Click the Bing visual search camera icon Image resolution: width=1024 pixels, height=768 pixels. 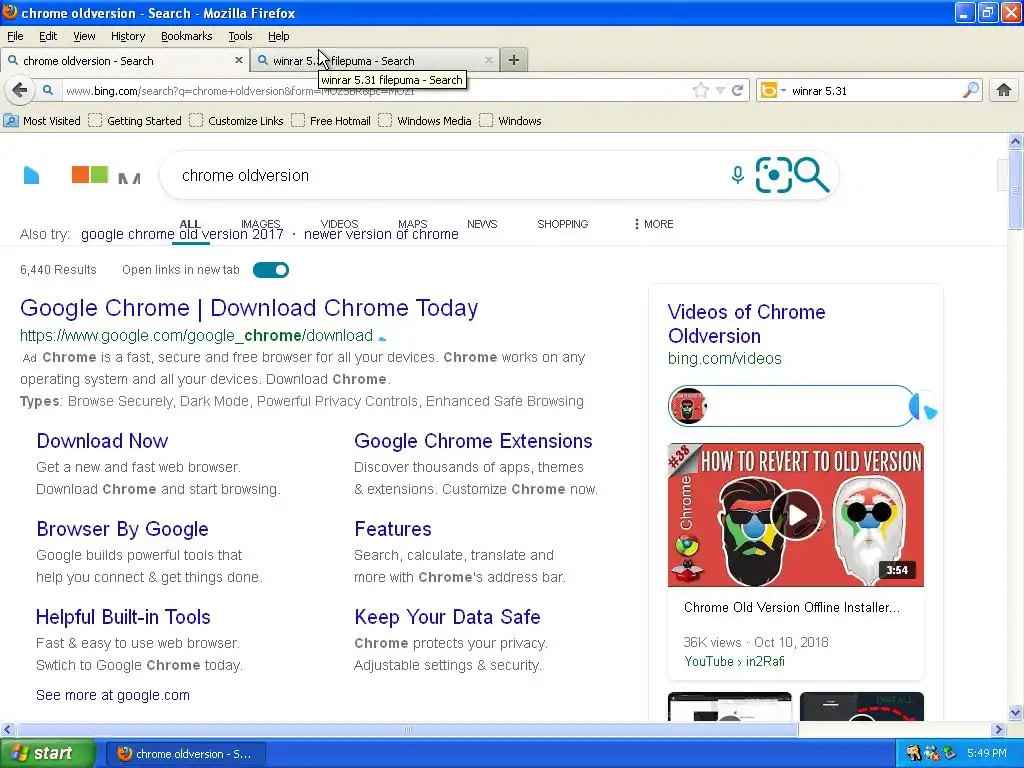pyautogui.click(x=773, y=175)
